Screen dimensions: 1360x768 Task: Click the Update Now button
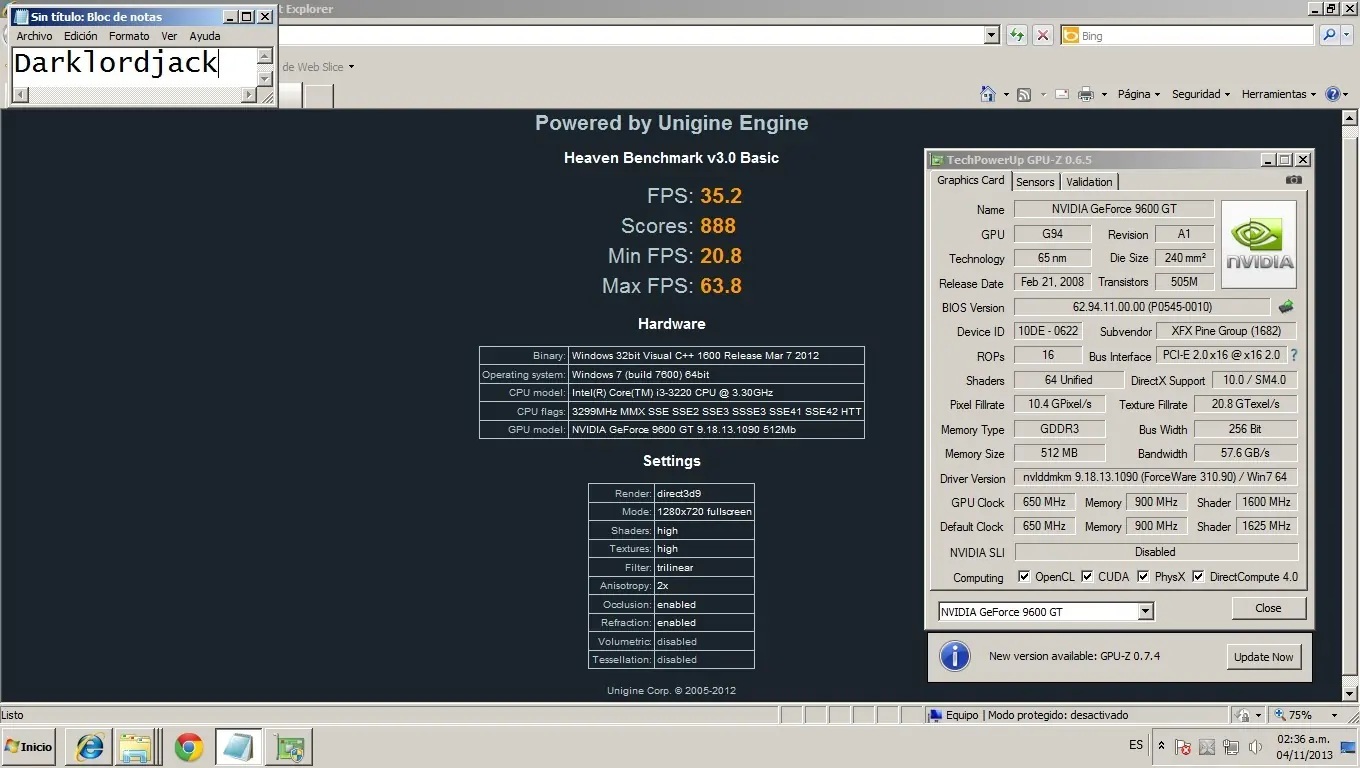pos(1264,657)
